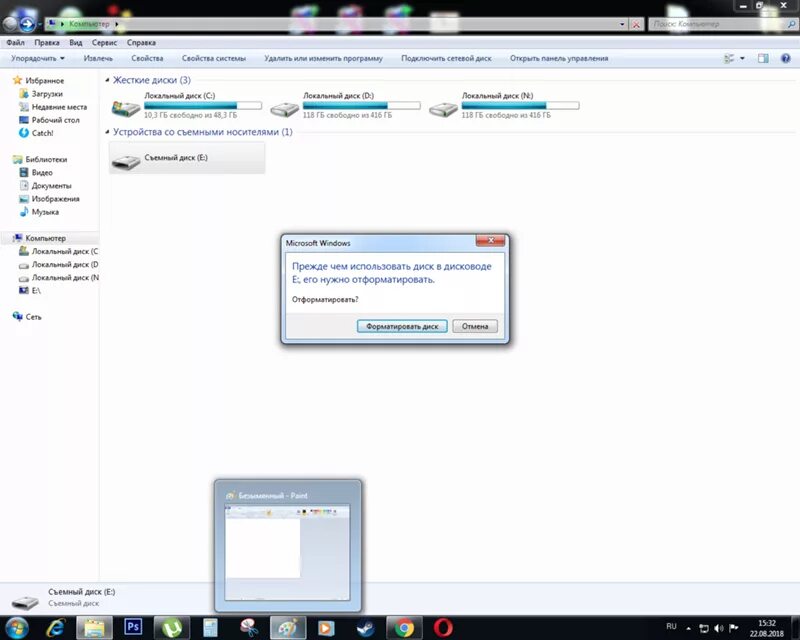Click the Поиск: Компьютер search field
The width and height of the screenshot is (800, 640).
723,24
